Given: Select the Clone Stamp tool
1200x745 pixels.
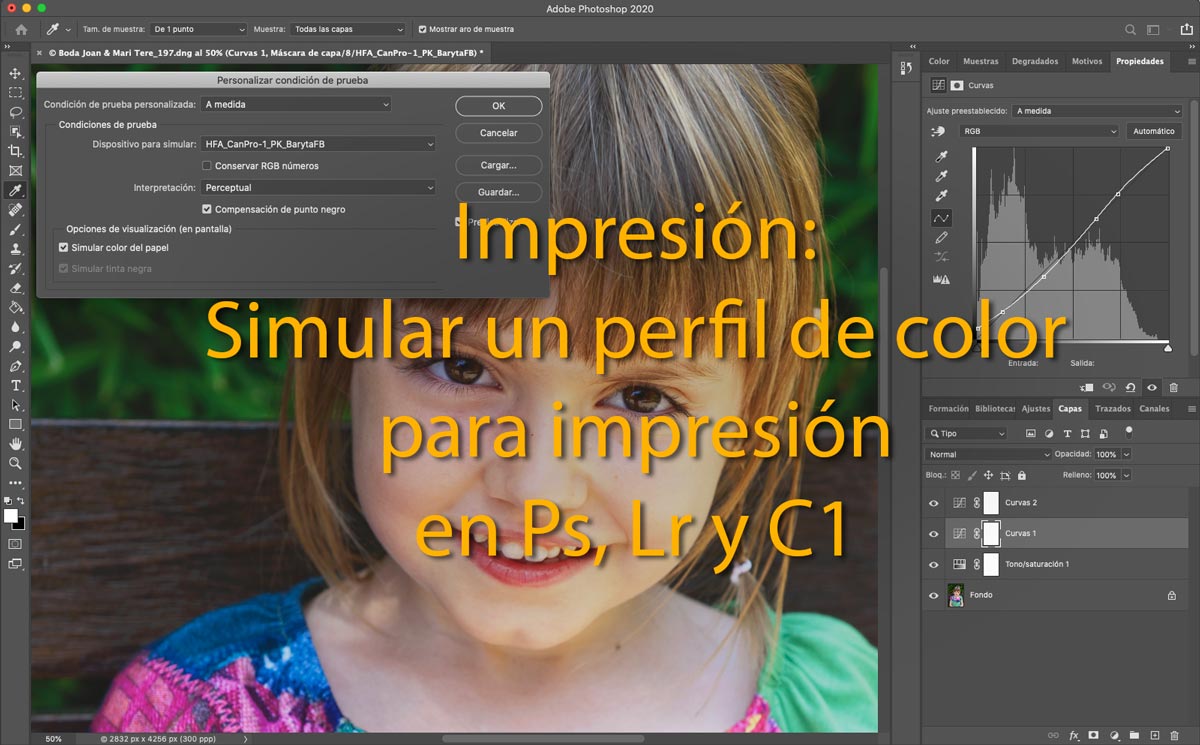Looking at the screenshot, I should [x=15, y=249].
